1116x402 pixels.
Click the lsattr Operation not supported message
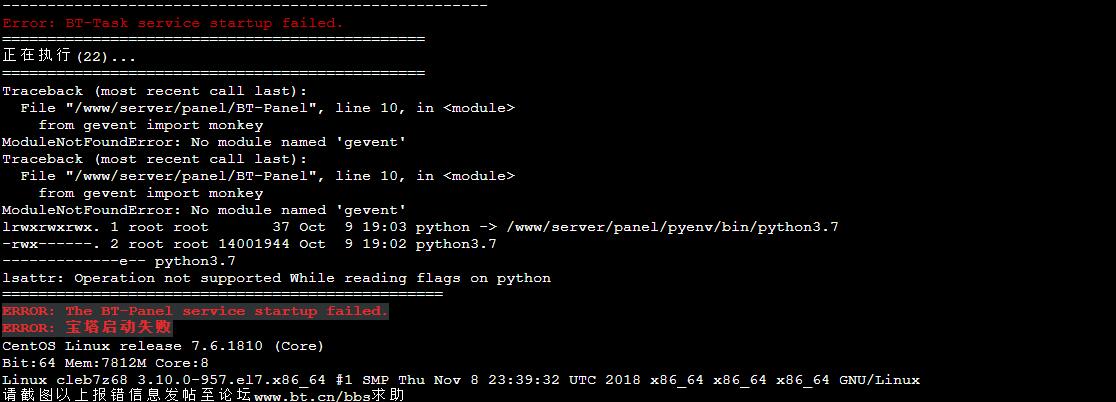pos(276,278)
